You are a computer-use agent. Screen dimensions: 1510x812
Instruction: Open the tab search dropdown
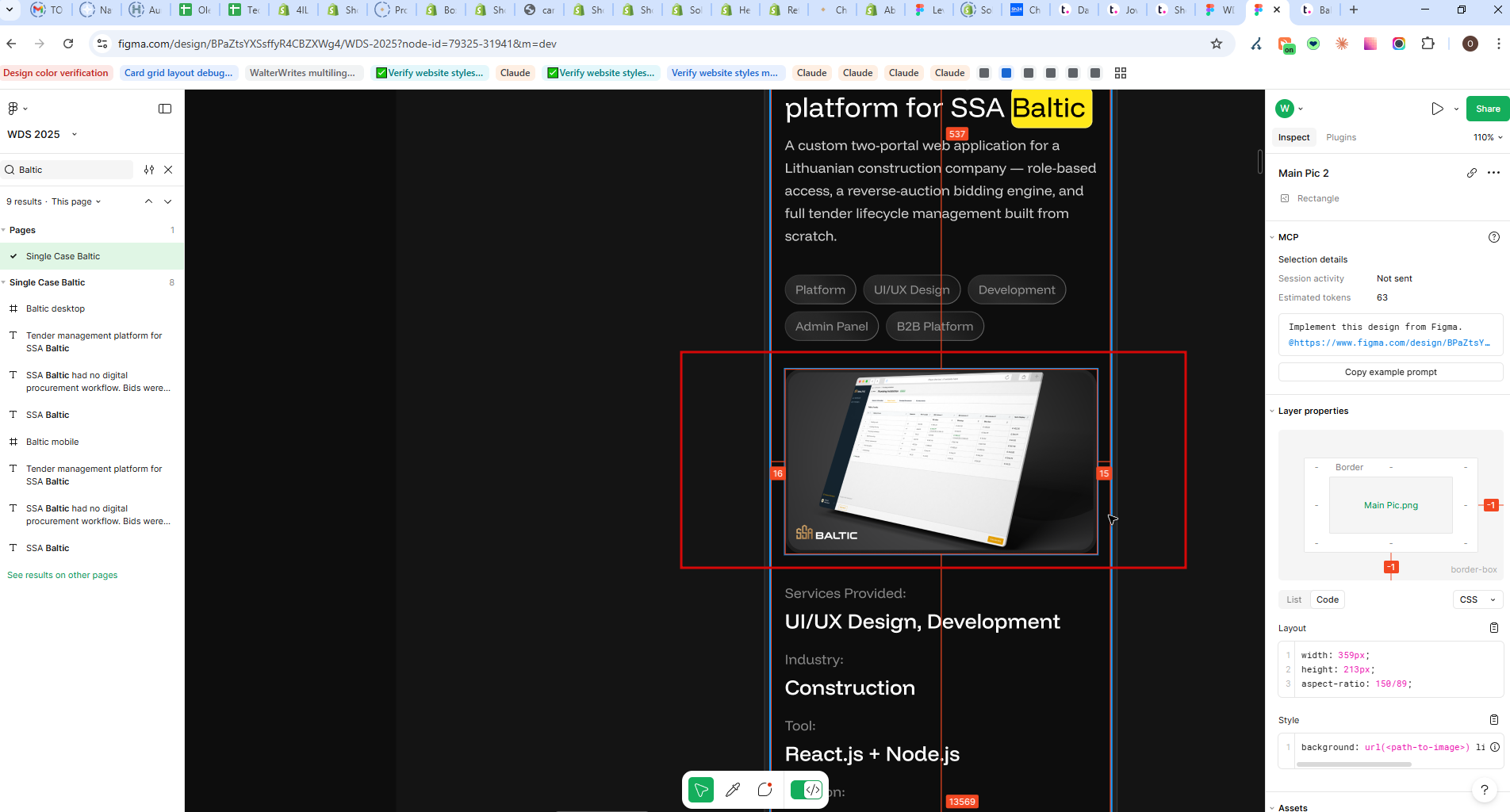tap(10, 10)
